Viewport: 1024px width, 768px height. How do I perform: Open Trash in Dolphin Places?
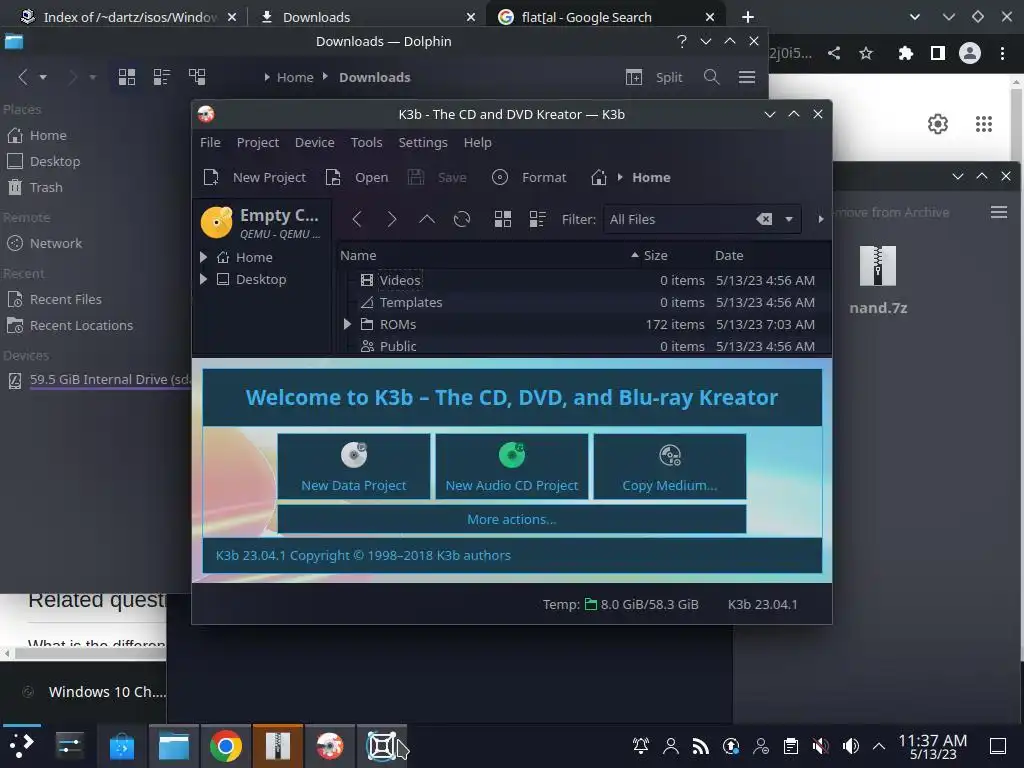pos(46,187)
